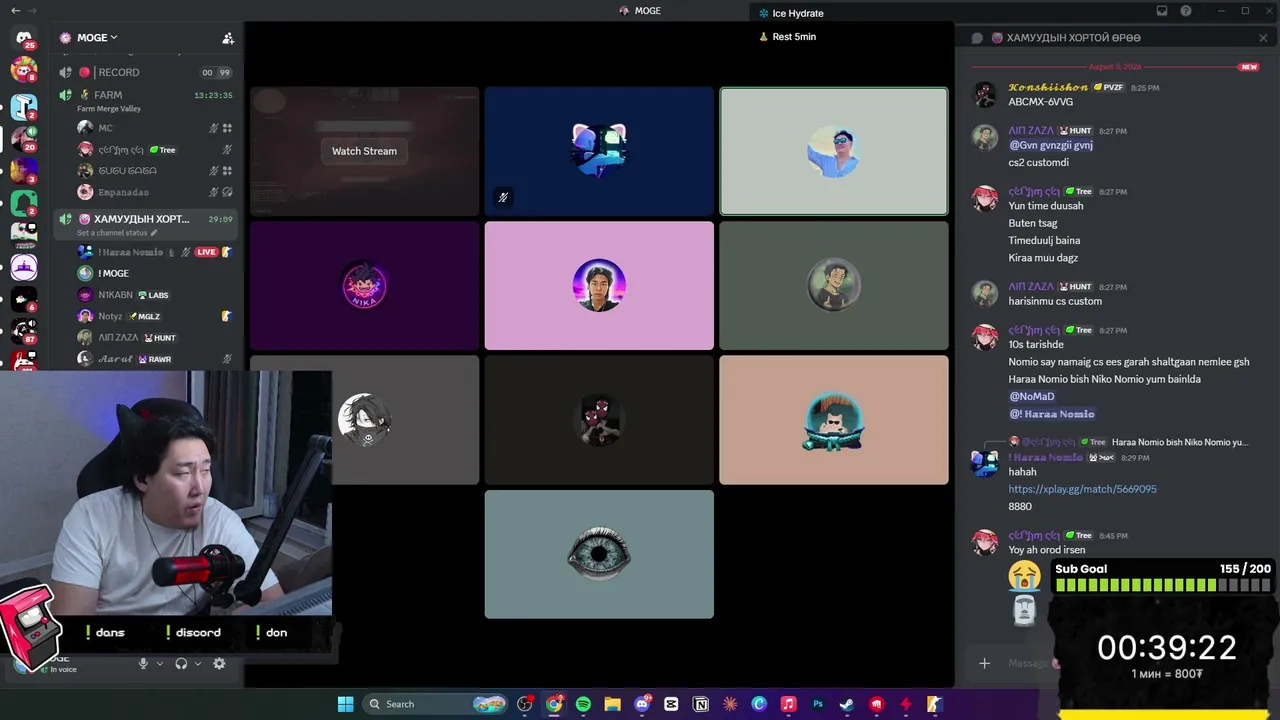Click the @! Haraa Nomio mention

click(x=1052, y=414)
